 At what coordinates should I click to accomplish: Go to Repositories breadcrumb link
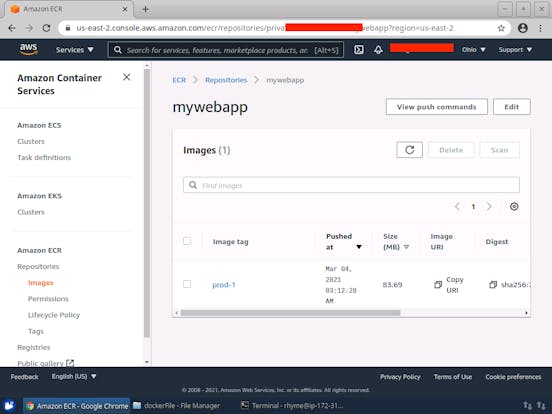coord(226,80)
